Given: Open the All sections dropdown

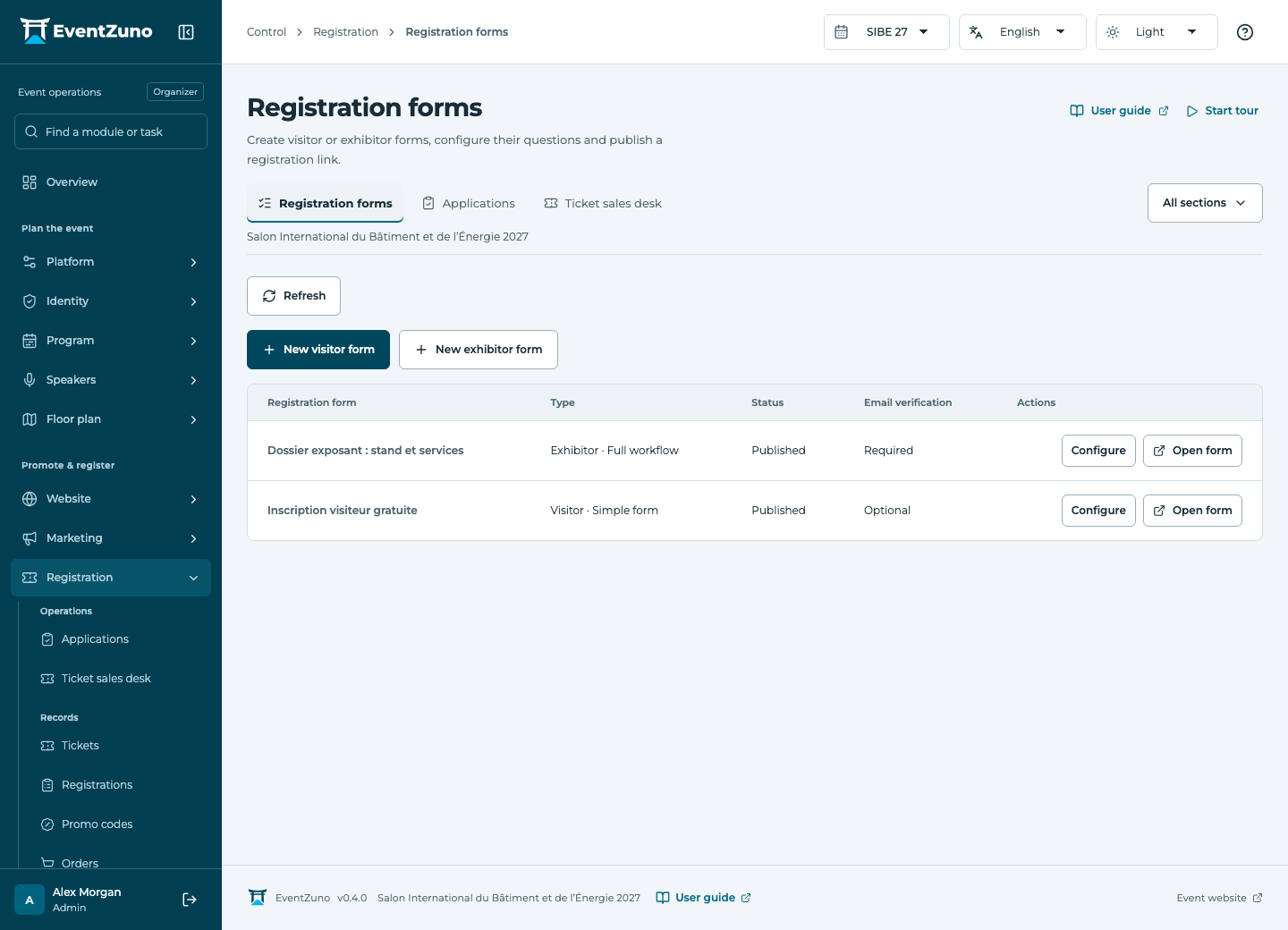Looking at the screenshot, I should 1205,203.
